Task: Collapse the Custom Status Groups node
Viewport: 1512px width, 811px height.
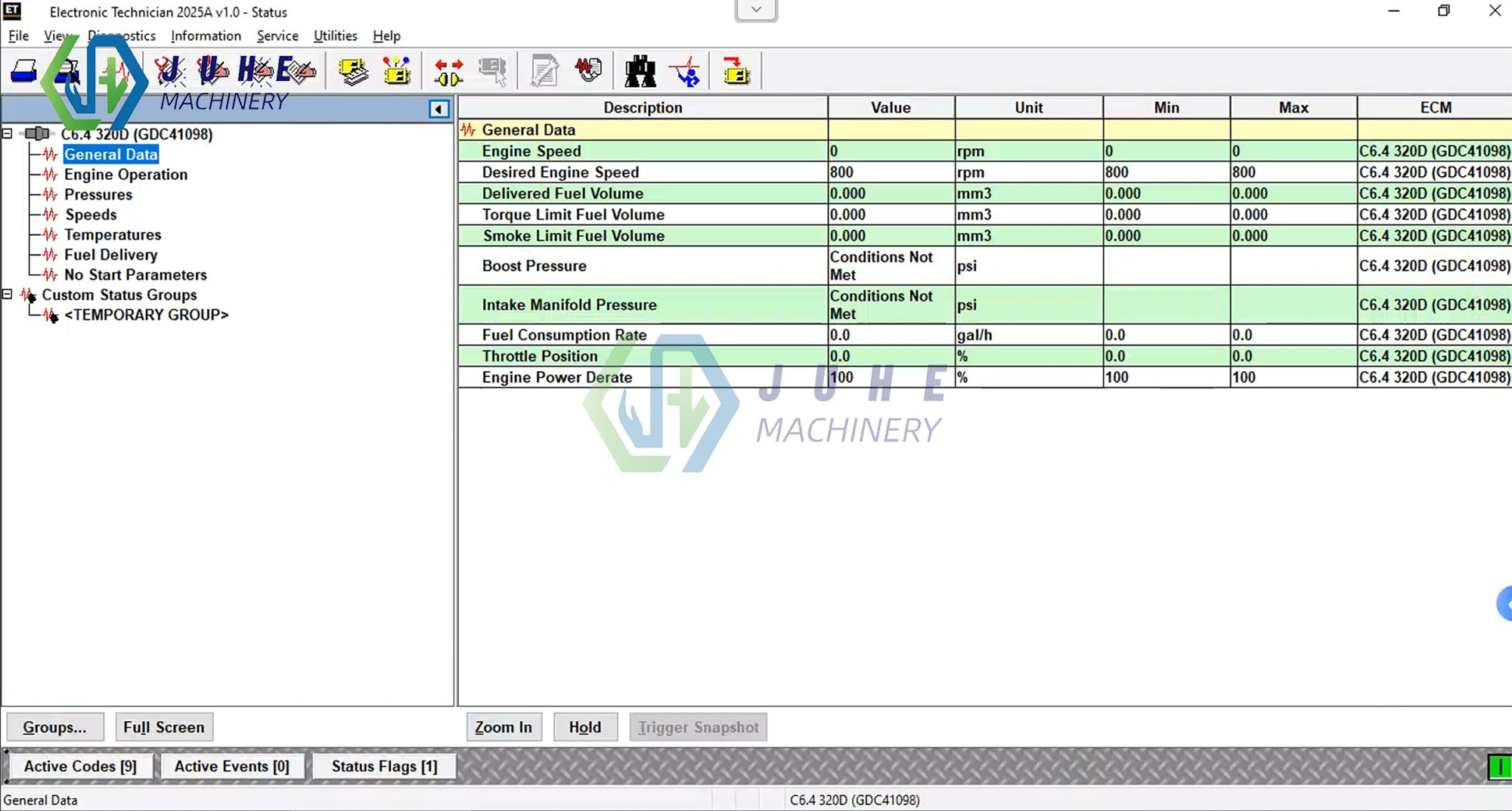Action: pyautogui.click(x=8, y=294)
